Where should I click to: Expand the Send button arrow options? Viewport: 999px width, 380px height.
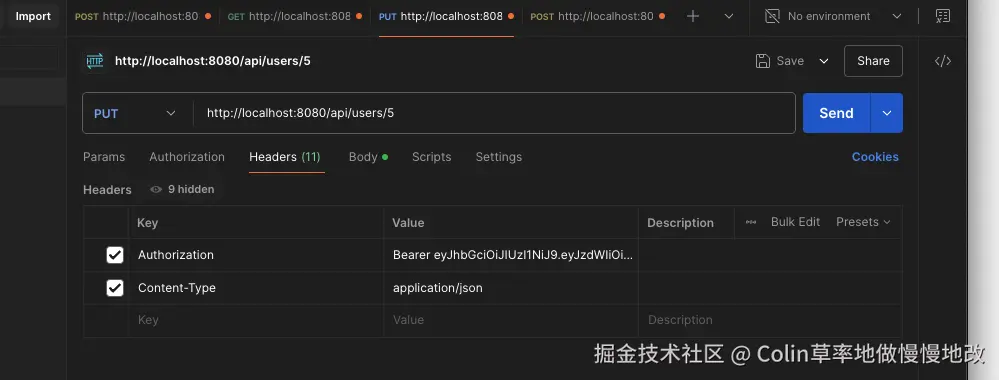tap(887, 113)
